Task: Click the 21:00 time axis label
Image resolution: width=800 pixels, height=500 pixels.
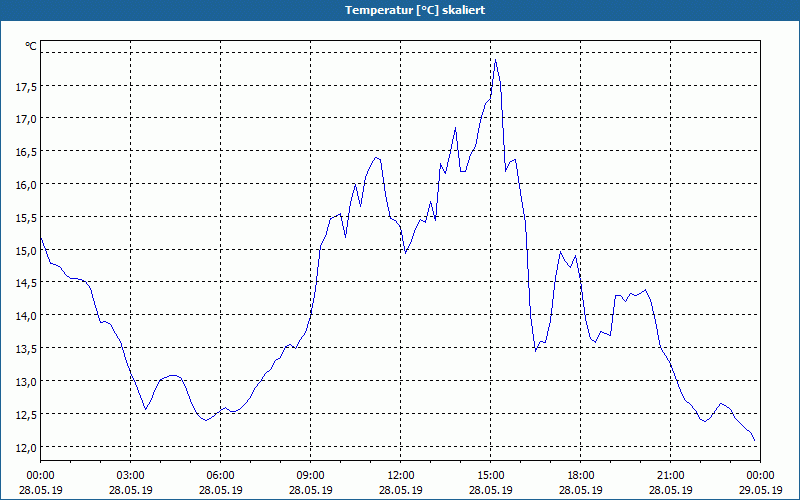Action: click(671, 475)
